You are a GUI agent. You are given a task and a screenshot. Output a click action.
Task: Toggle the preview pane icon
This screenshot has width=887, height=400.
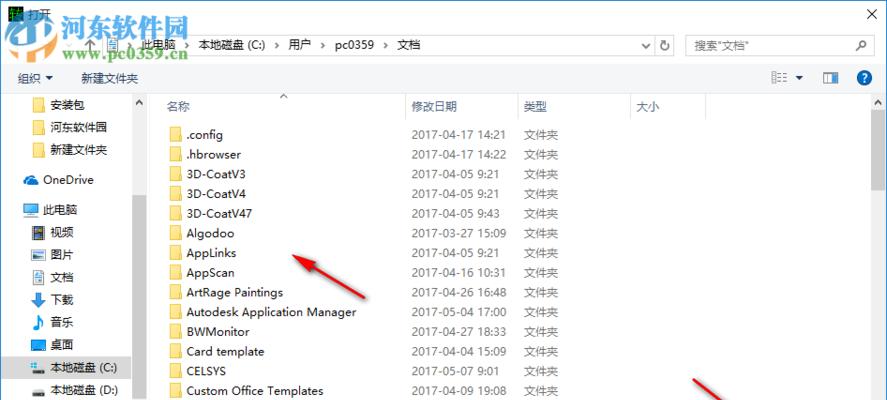coord(830,78)
